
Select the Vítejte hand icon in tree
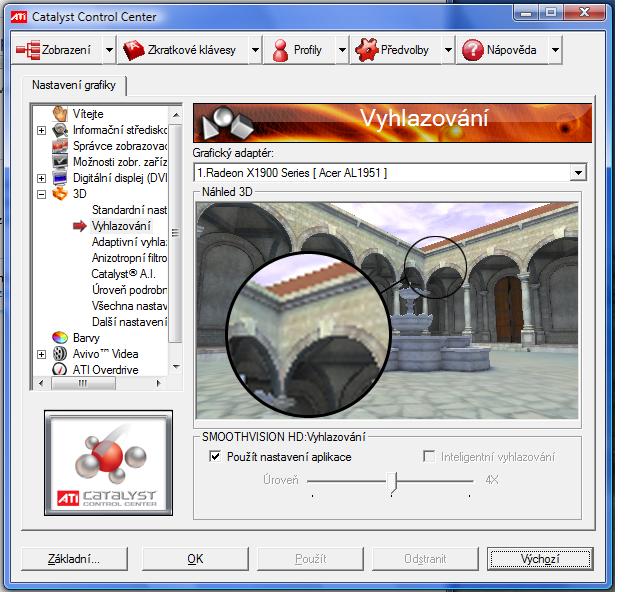60,114
